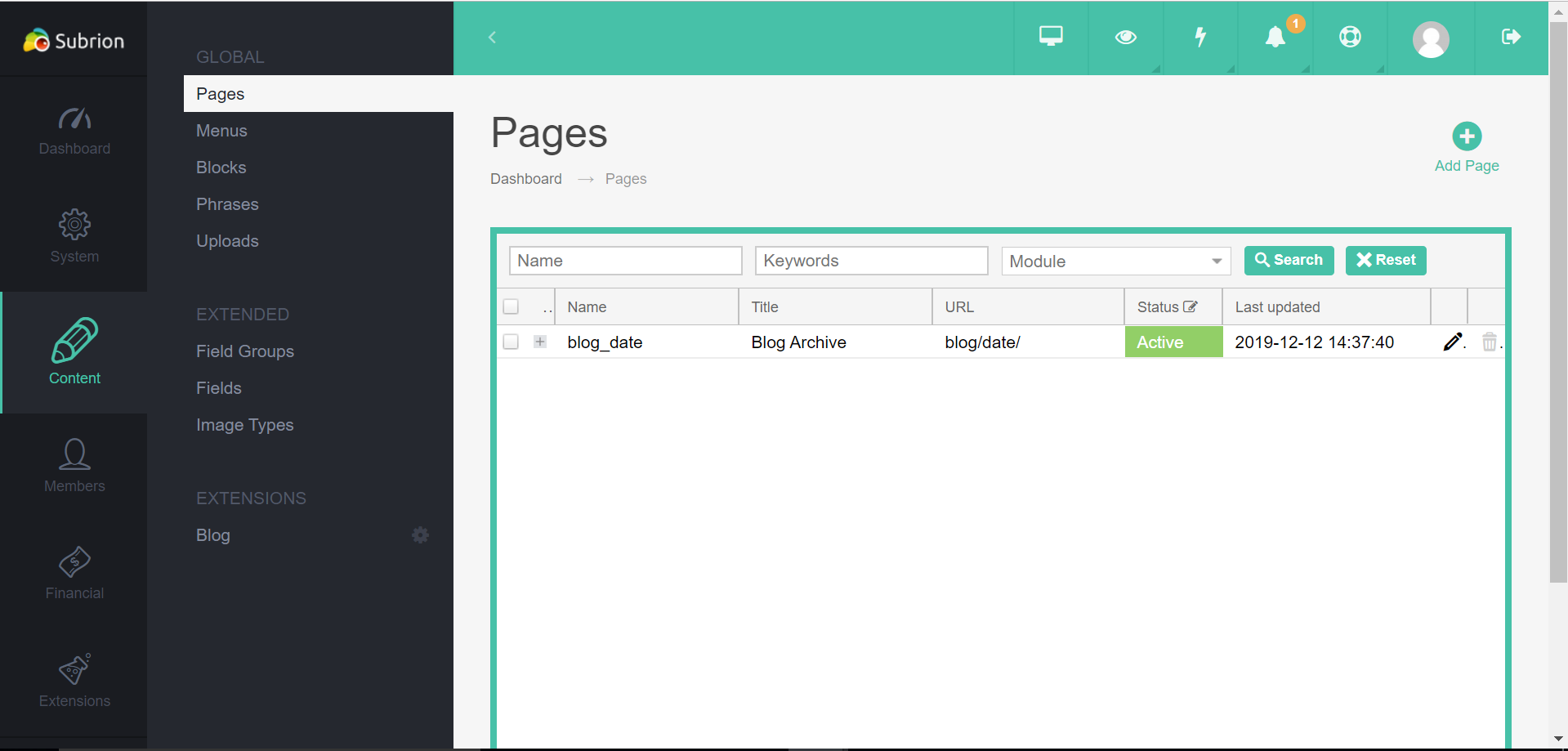Open Field Groups under Extended
The width and height of the screenshot is (1568, 751).
244,351
